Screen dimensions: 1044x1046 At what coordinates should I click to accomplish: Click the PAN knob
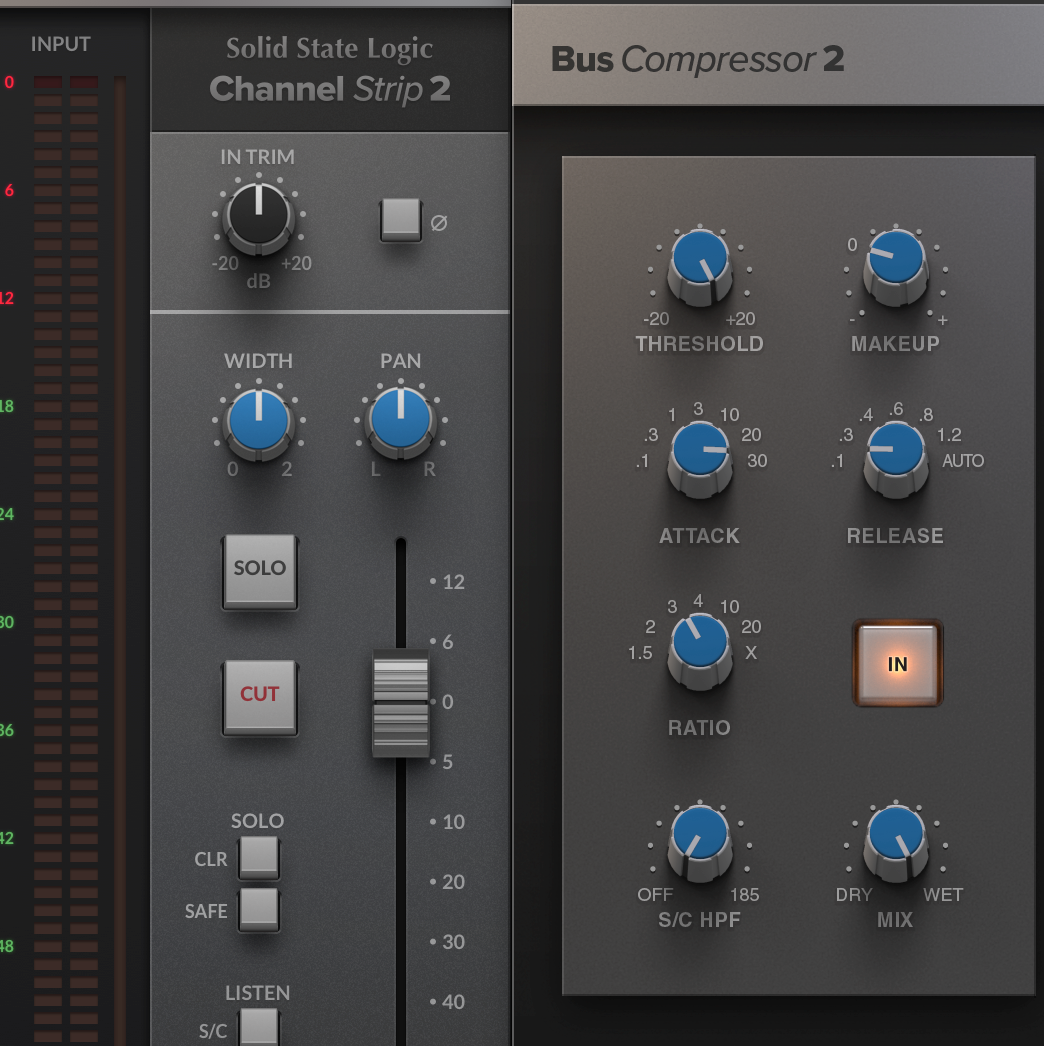pos(400,425)
